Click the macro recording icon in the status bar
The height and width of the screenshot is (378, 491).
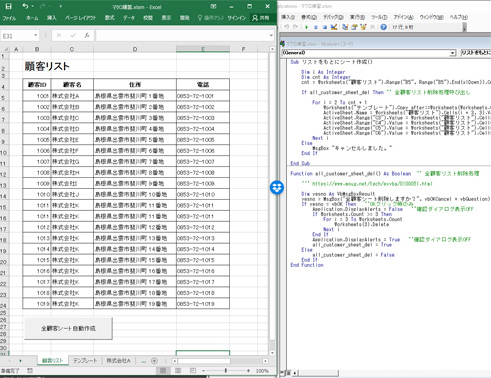click(30, 371)
